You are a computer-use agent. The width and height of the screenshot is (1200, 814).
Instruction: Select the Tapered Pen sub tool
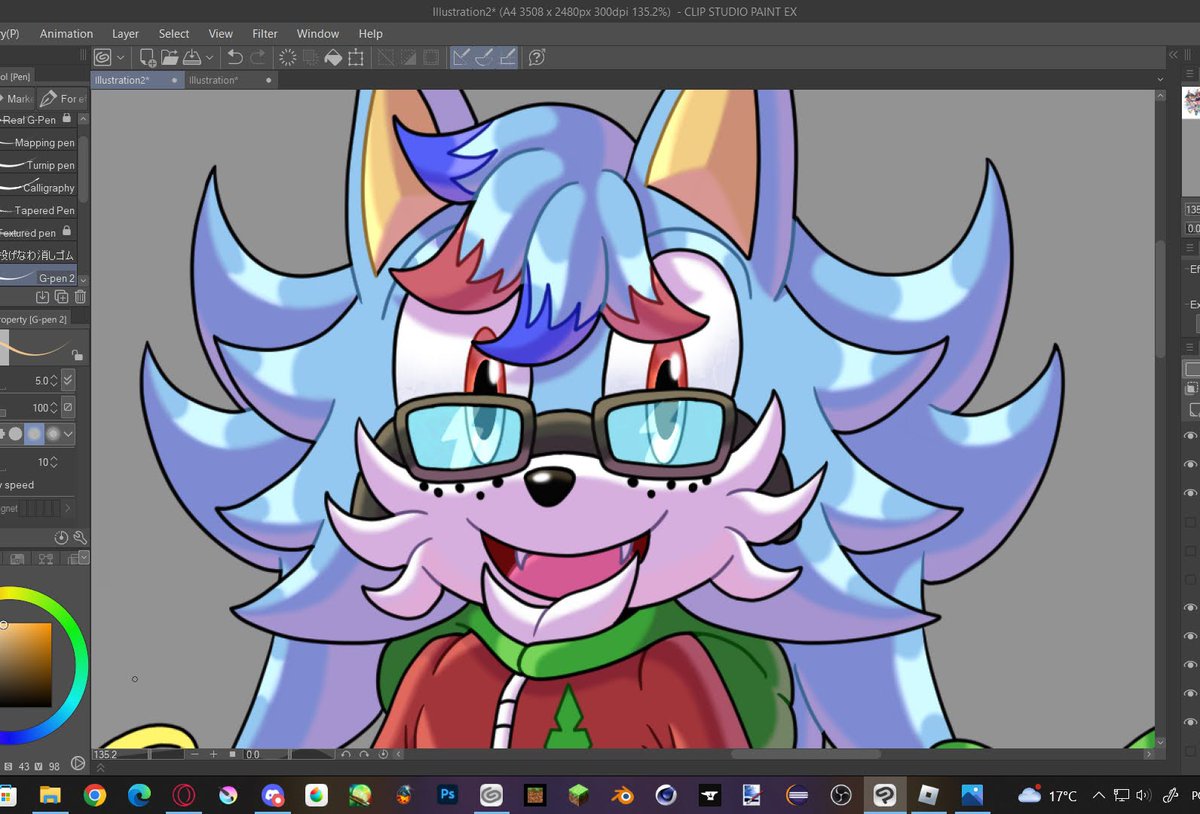click(x=39, y=210)
